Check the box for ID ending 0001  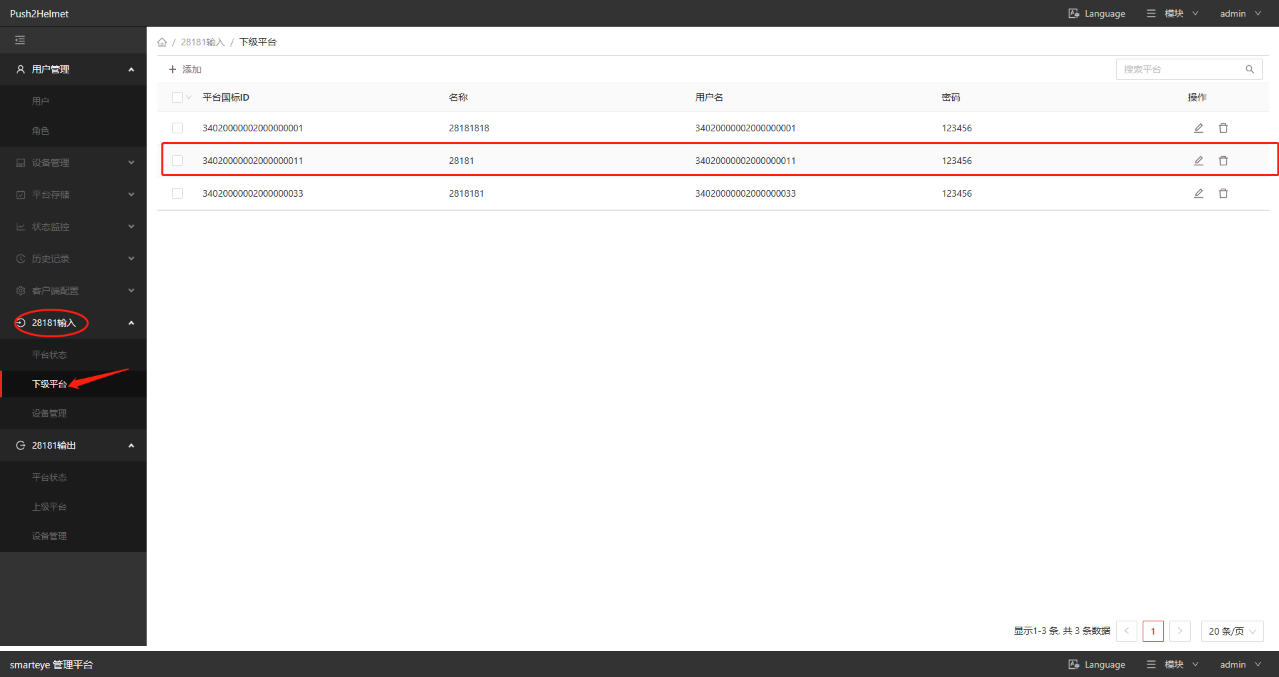point(177,128)
